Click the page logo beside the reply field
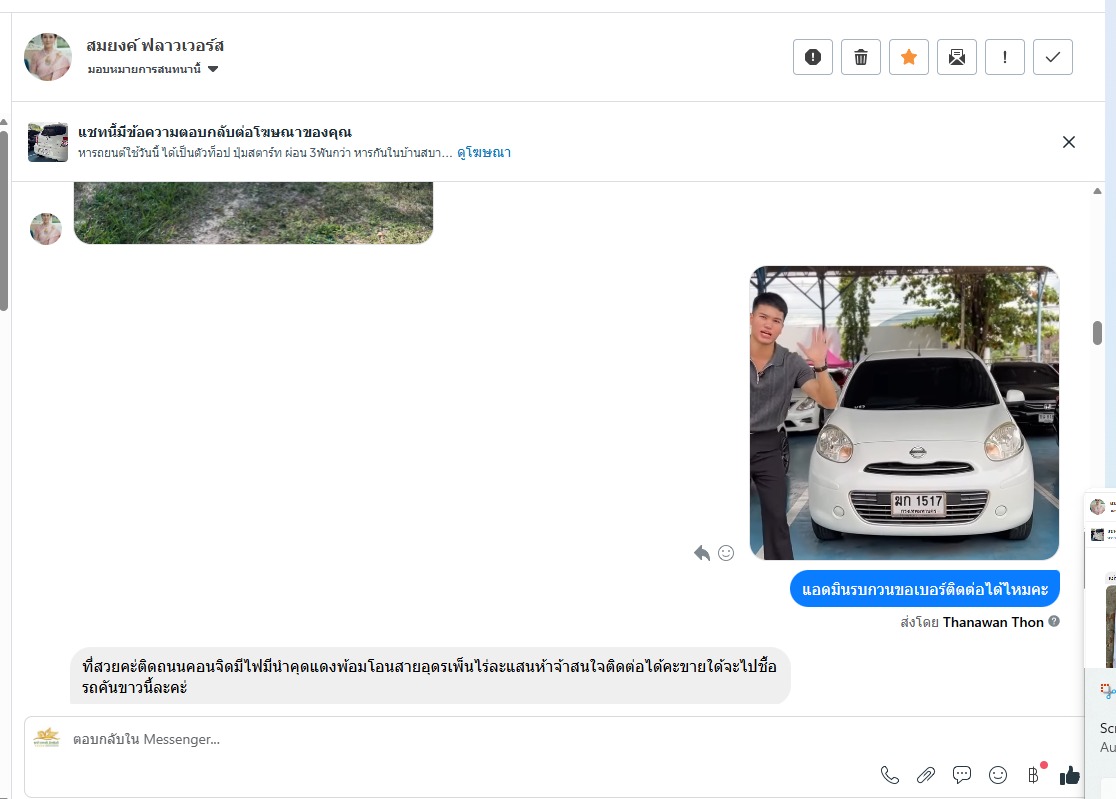Image resolution: width=1116 pixels, height=799 pixels. (x=47, y=737)
